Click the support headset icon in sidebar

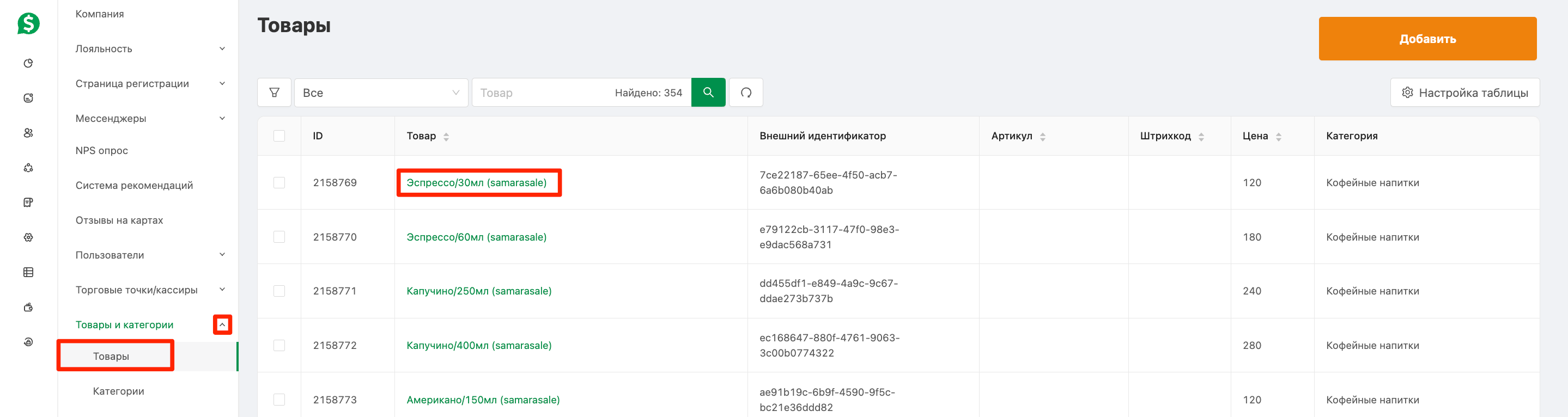point(28,342)
